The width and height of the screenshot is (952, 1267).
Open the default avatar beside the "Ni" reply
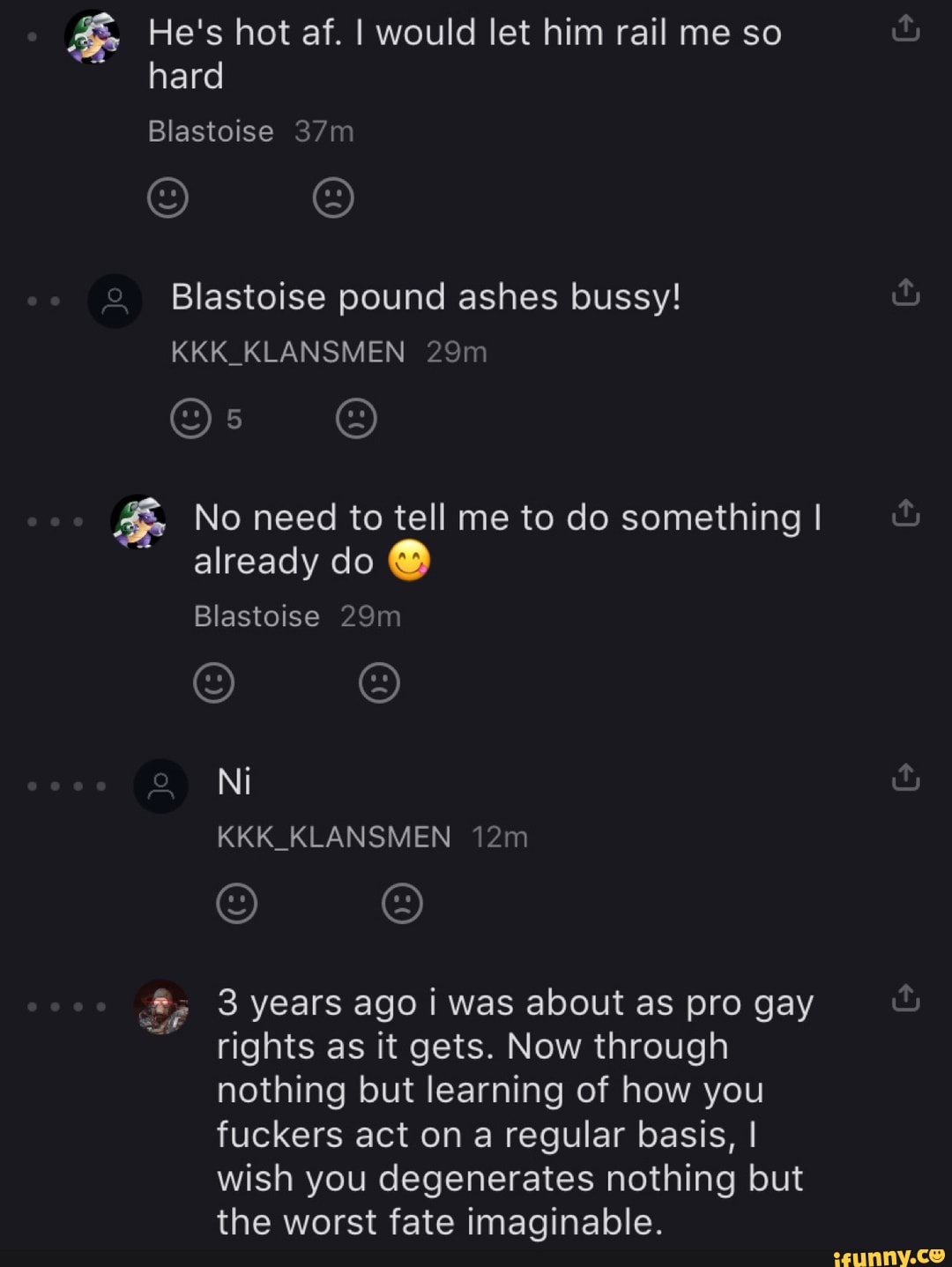(160, 786)
